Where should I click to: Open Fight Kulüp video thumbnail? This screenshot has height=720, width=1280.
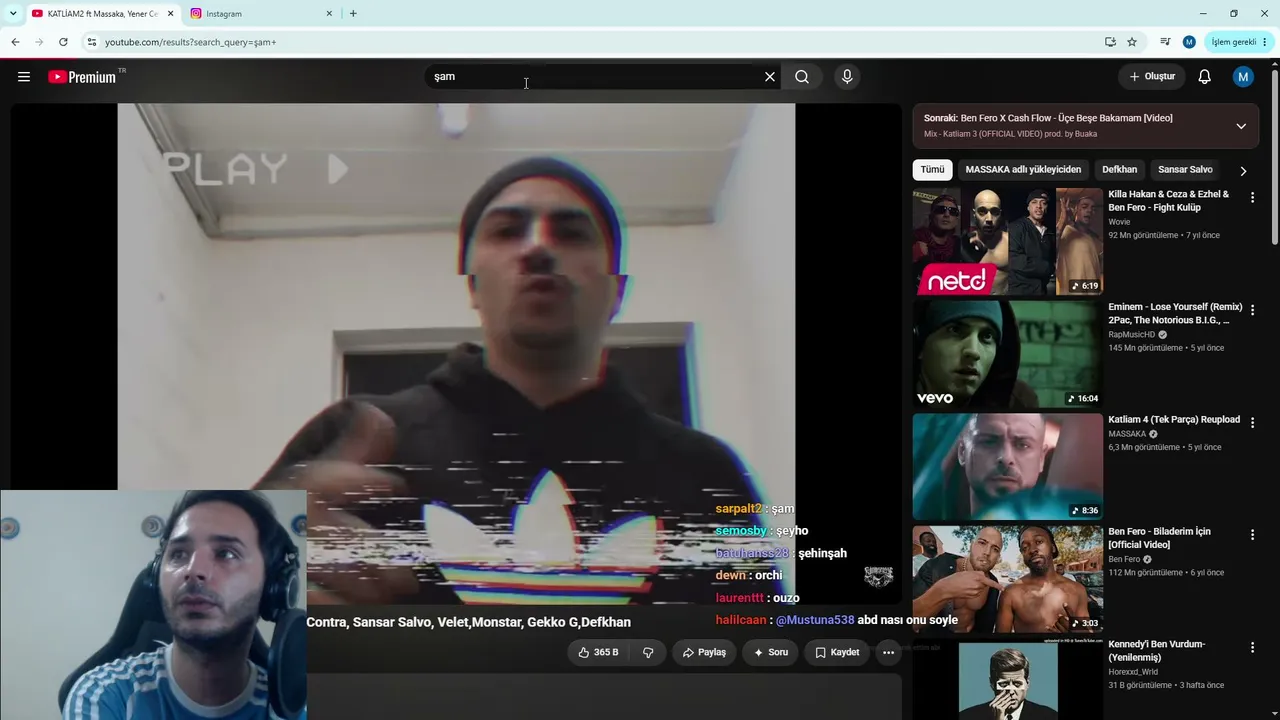(x=1007, y=241)
